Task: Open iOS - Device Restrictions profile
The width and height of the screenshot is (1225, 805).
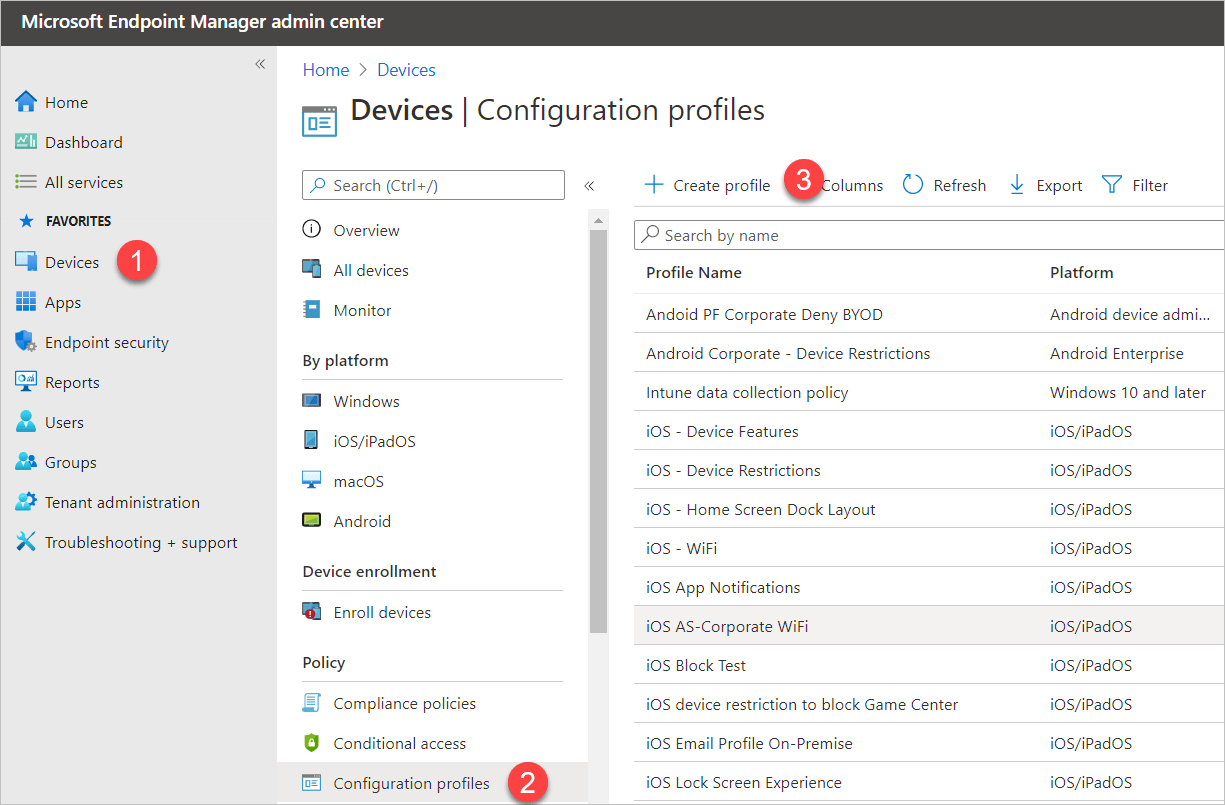Action: pos(733,470)
